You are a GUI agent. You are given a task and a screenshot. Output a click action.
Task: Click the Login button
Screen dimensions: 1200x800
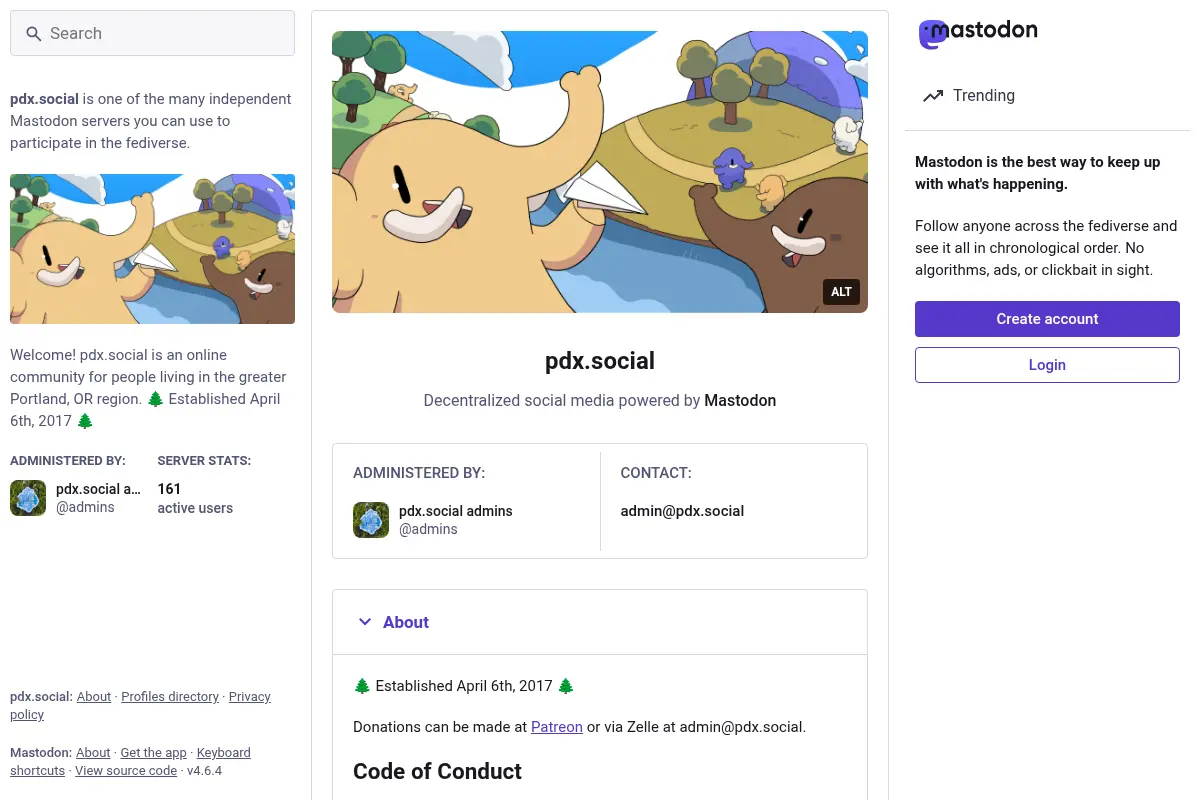pos(1047,365)
